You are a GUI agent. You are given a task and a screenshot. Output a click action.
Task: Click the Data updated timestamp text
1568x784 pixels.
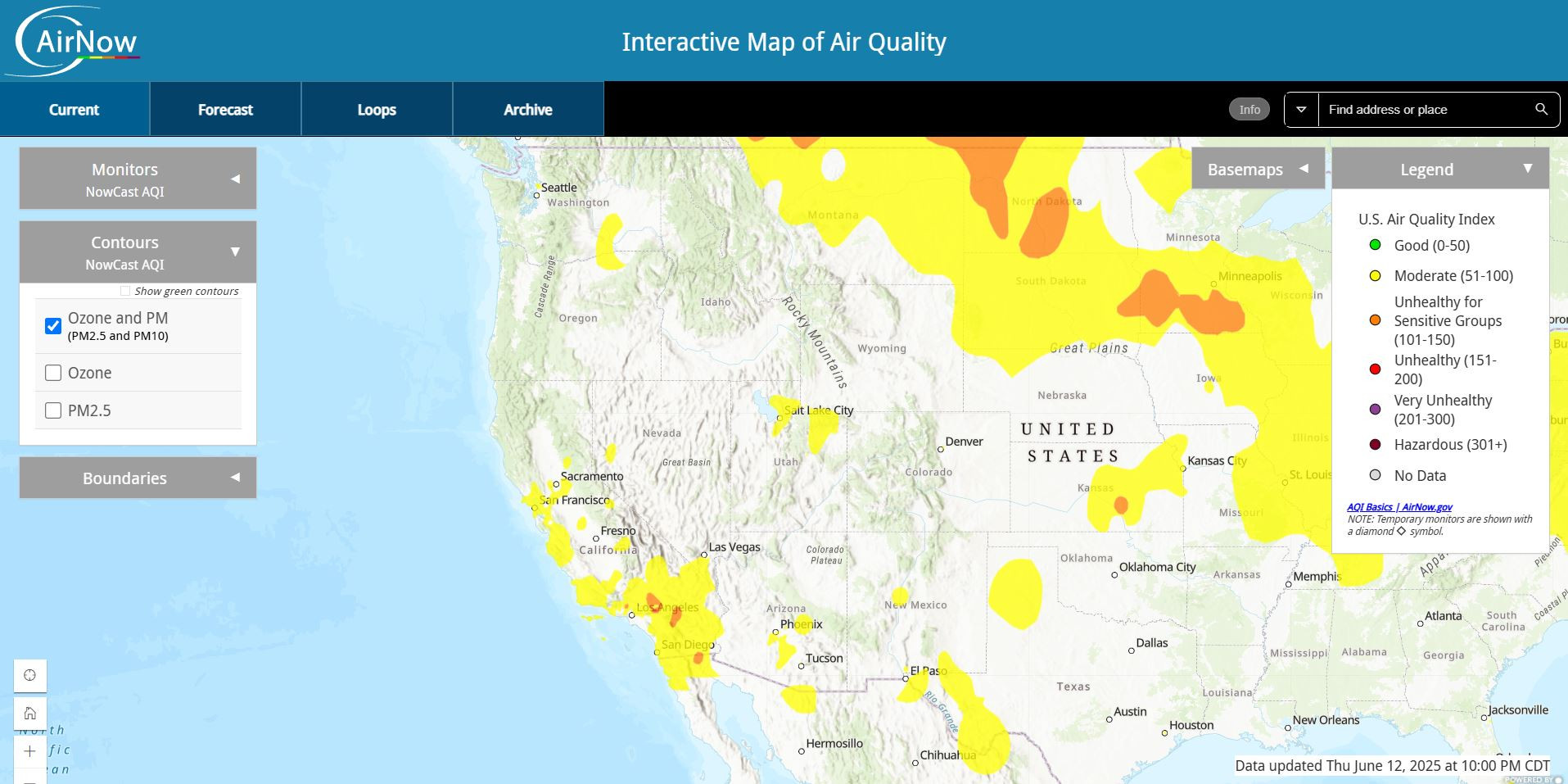pyautogui.click(x=1392, y=766)
